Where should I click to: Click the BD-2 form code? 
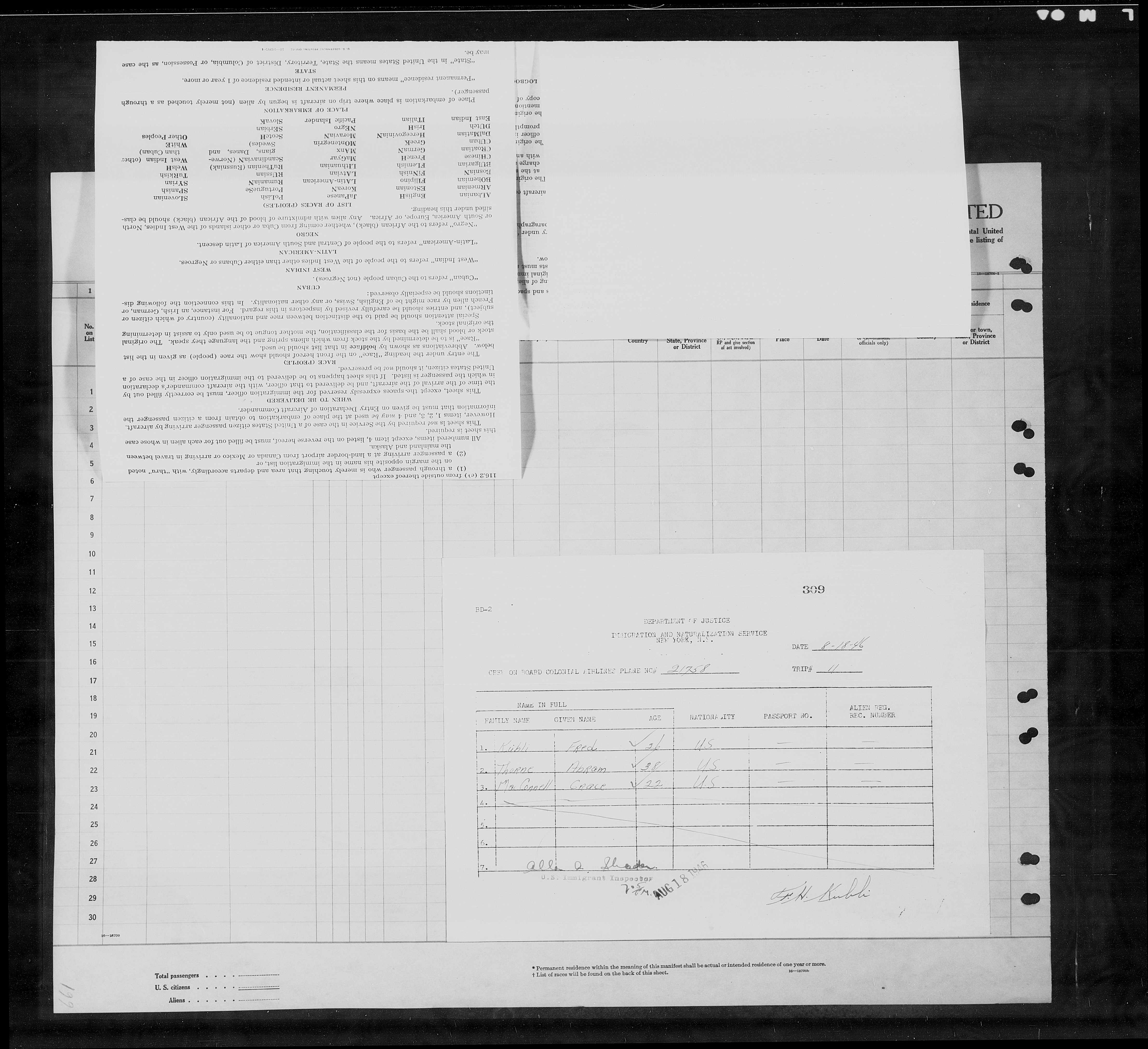point(483,610)
